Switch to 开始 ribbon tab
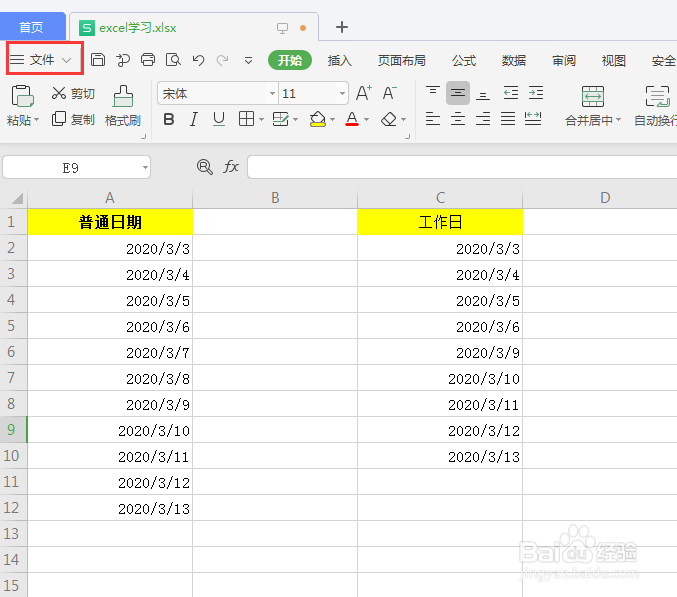Image resolution: width=677 pixels, height=597 pixels. pos(290,60)
